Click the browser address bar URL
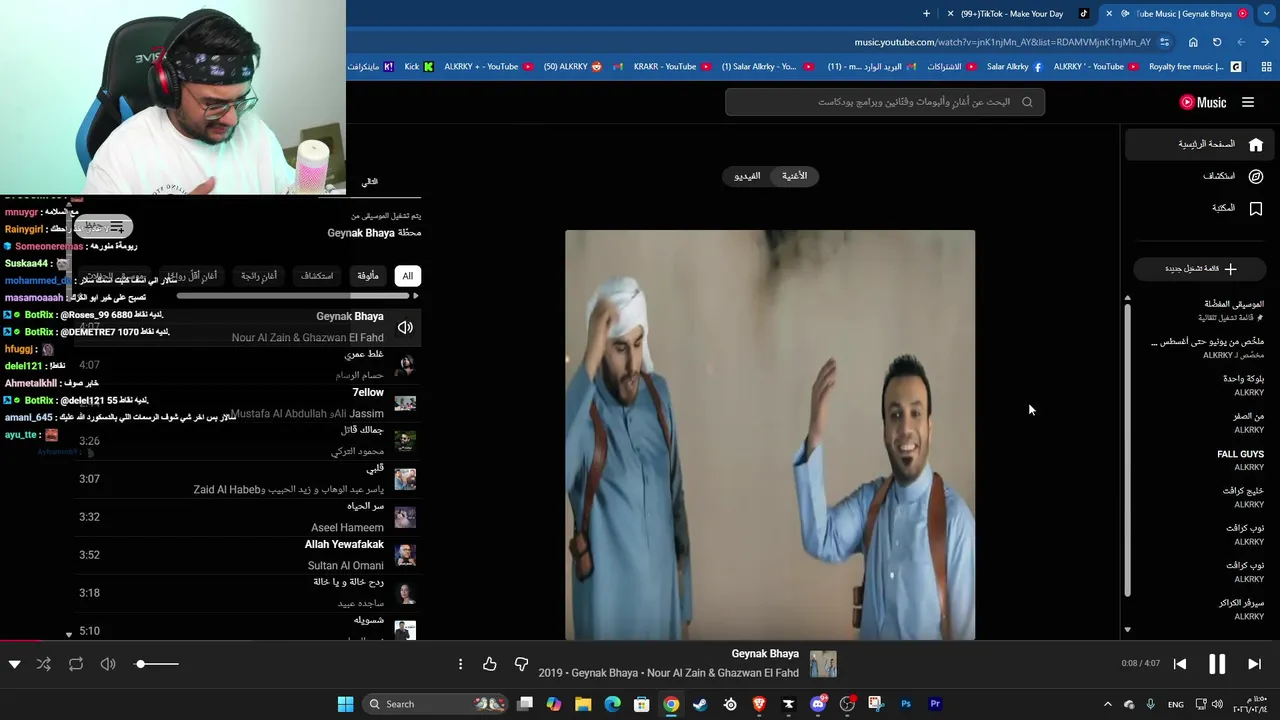 click(1002, 42)
